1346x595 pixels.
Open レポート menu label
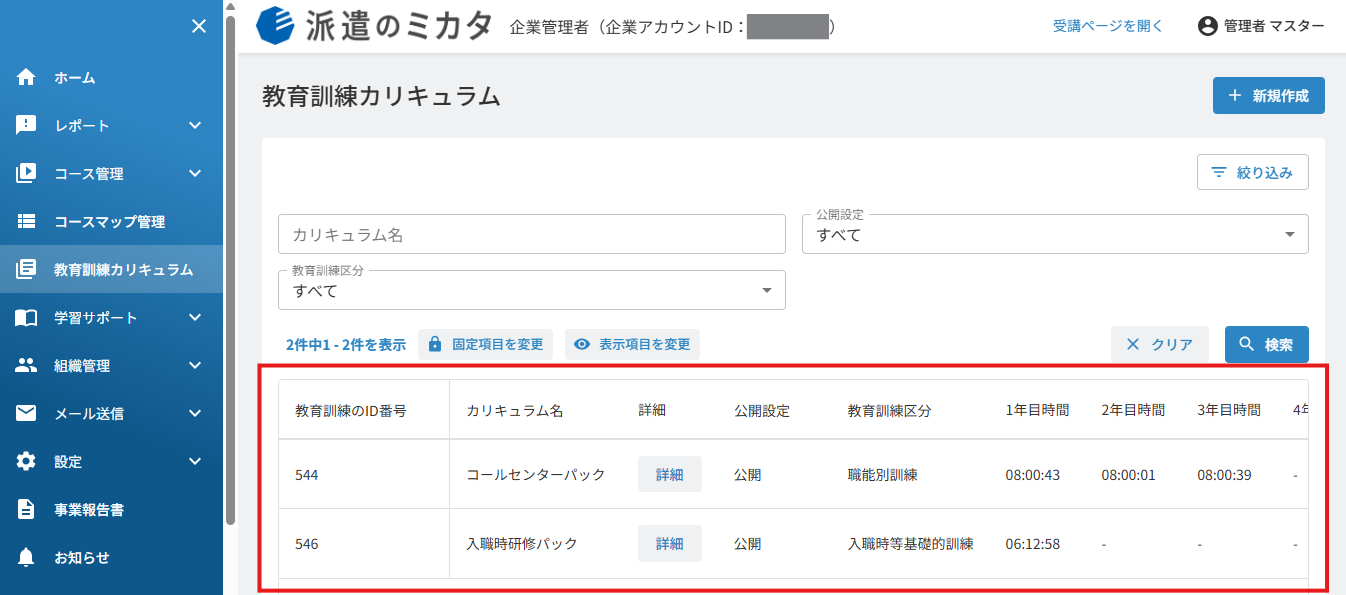point(82,125)
